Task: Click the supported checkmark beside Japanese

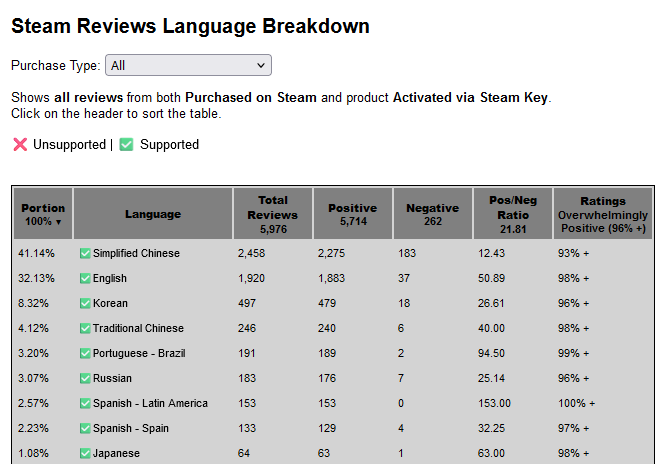Action: click(x=85, y=453)
